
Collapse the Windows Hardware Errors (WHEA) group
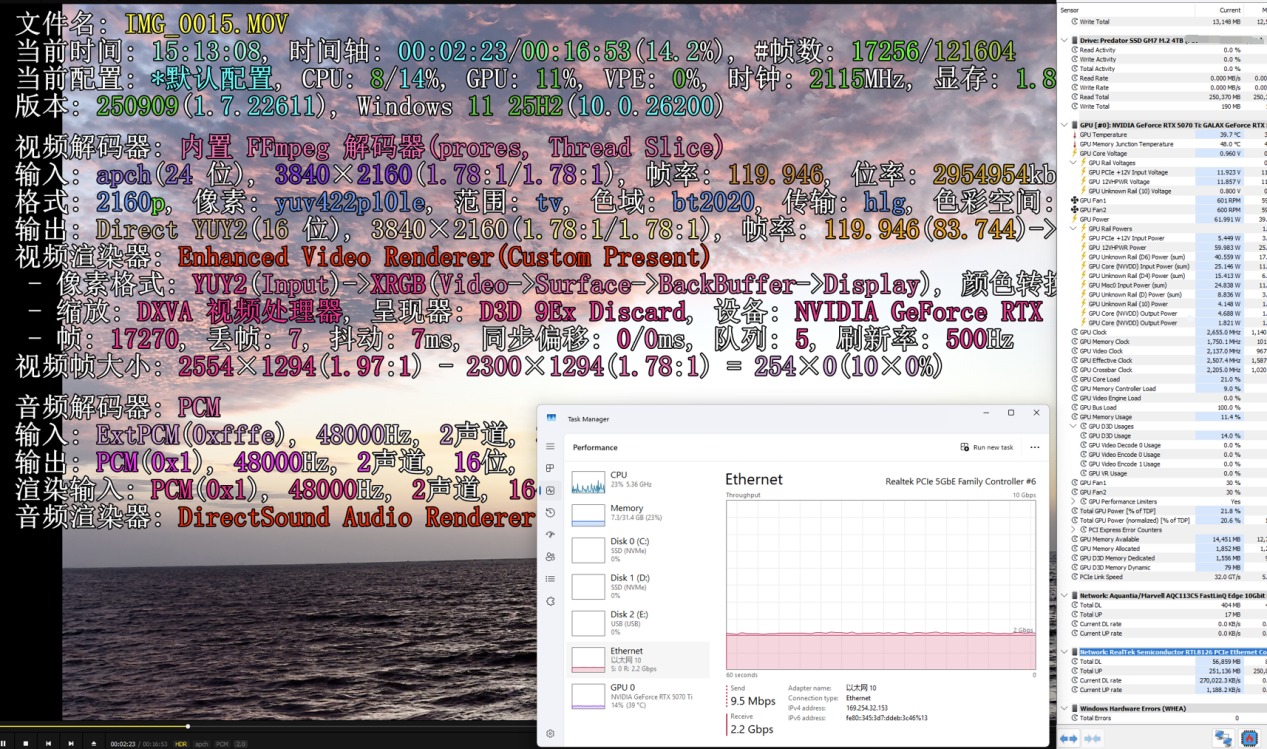1065,708
